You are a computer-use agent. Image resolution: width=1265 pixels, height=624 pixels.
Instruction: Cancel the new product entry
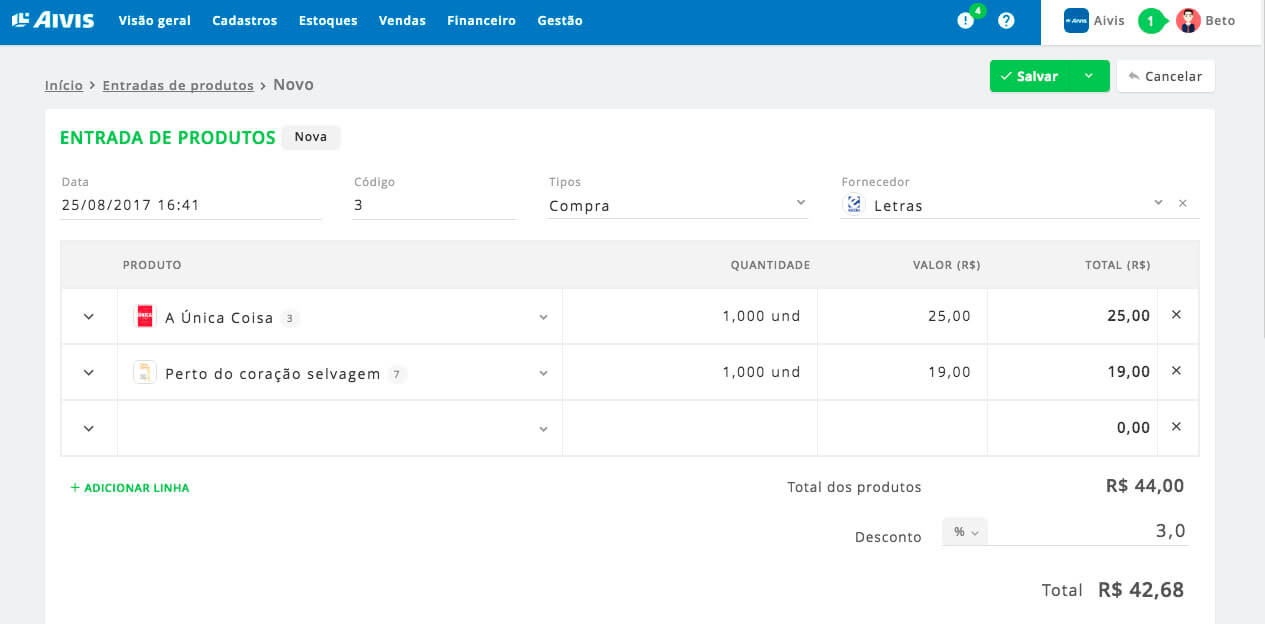tap(1166, 76)
